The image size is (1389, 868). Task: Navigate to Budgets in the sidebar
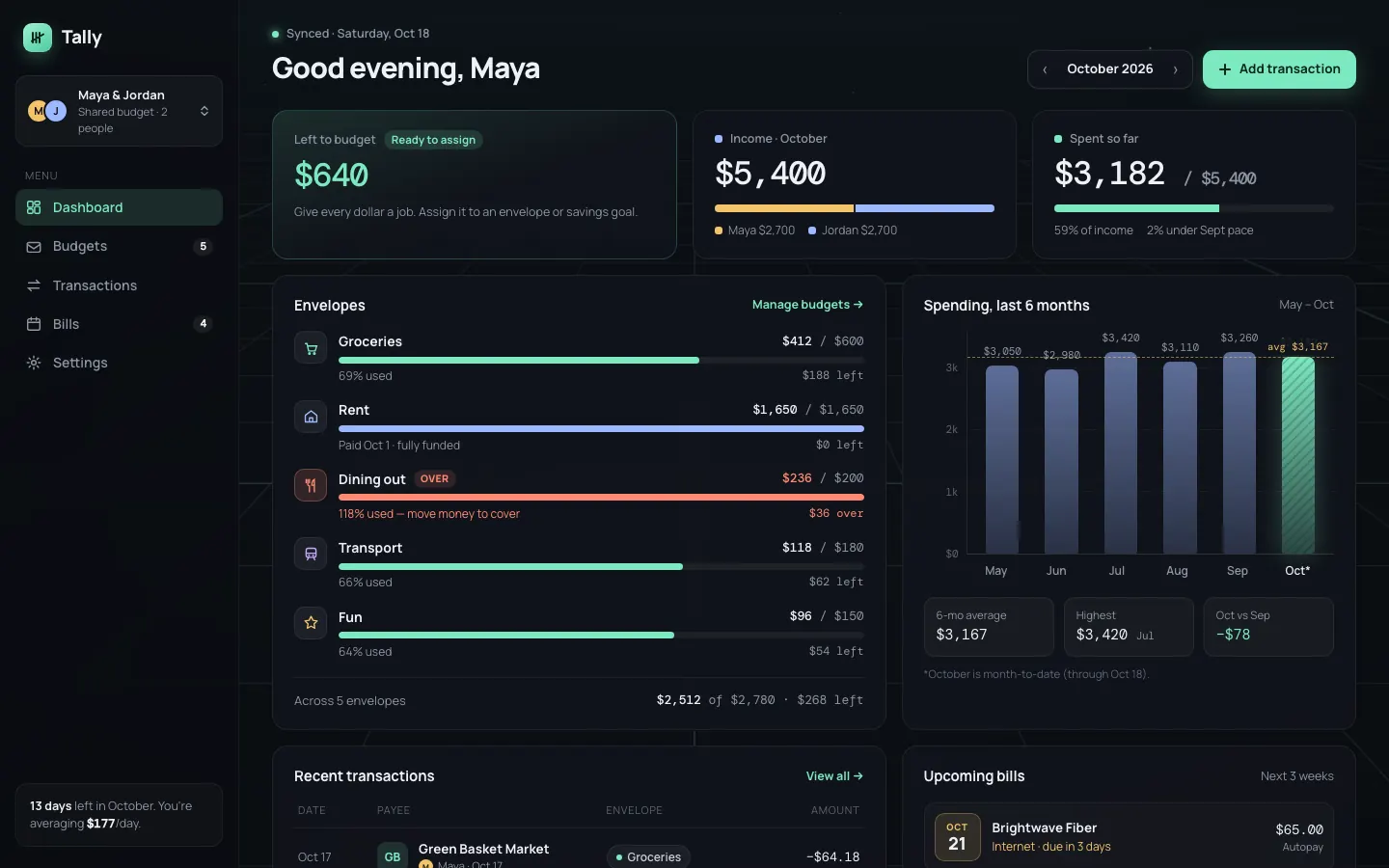click(x=119, y=246)
